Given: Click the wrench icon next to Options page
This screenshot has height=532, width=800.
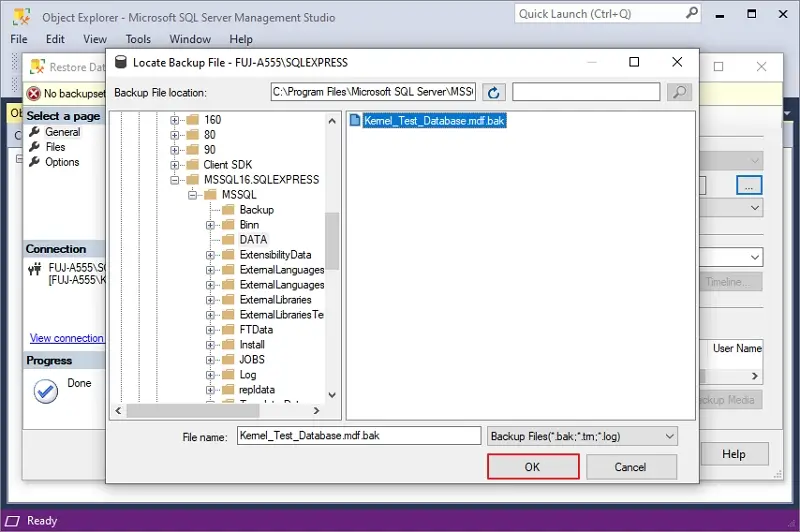Looking at the screenshot, I should coord(34,162).
